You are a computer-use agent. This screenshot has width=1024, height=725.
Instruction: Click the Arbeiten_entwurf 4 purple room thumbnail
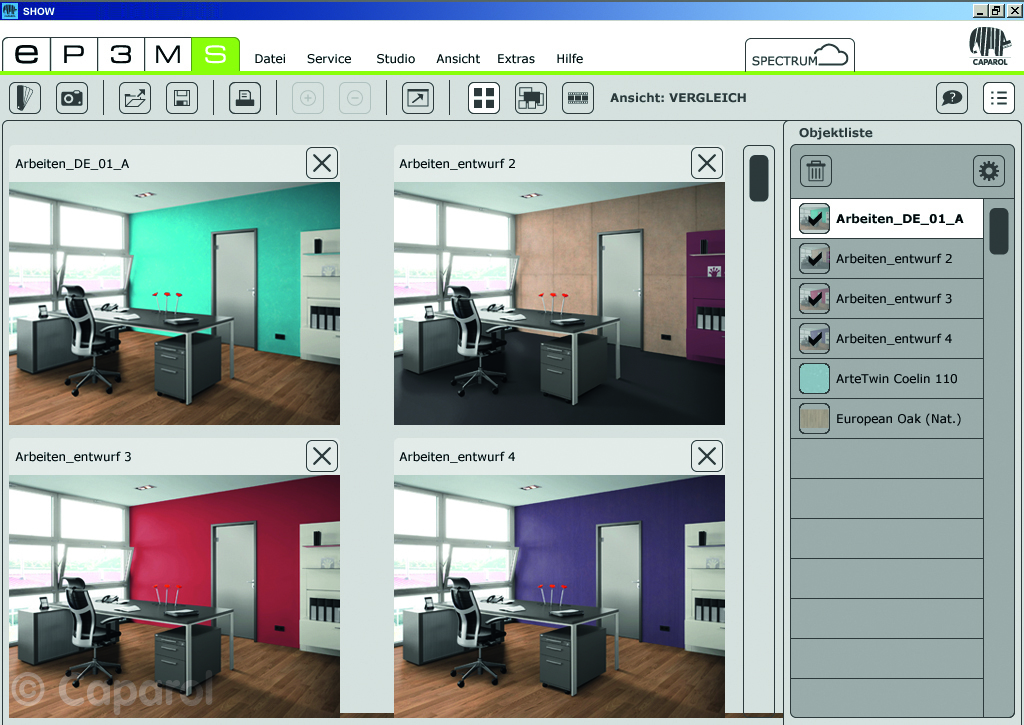coord(559,595)
